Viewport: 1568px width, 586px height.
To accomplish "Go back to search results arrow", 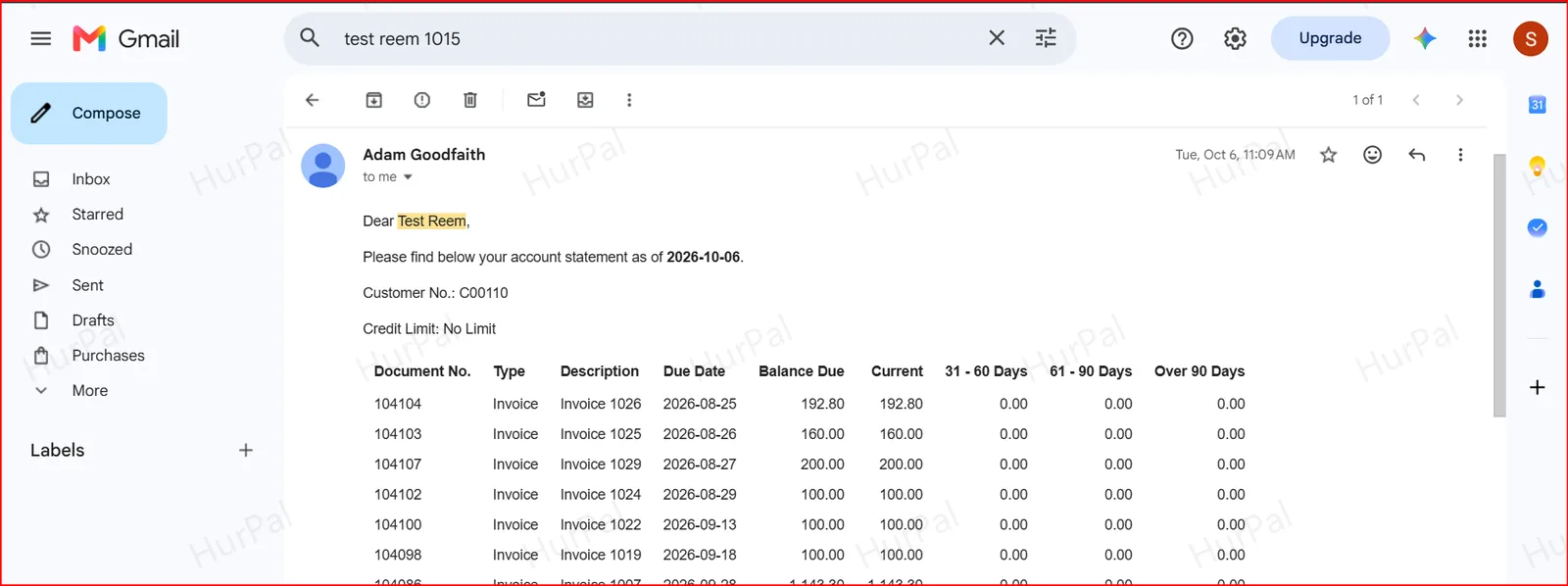I will coord(313,100).
